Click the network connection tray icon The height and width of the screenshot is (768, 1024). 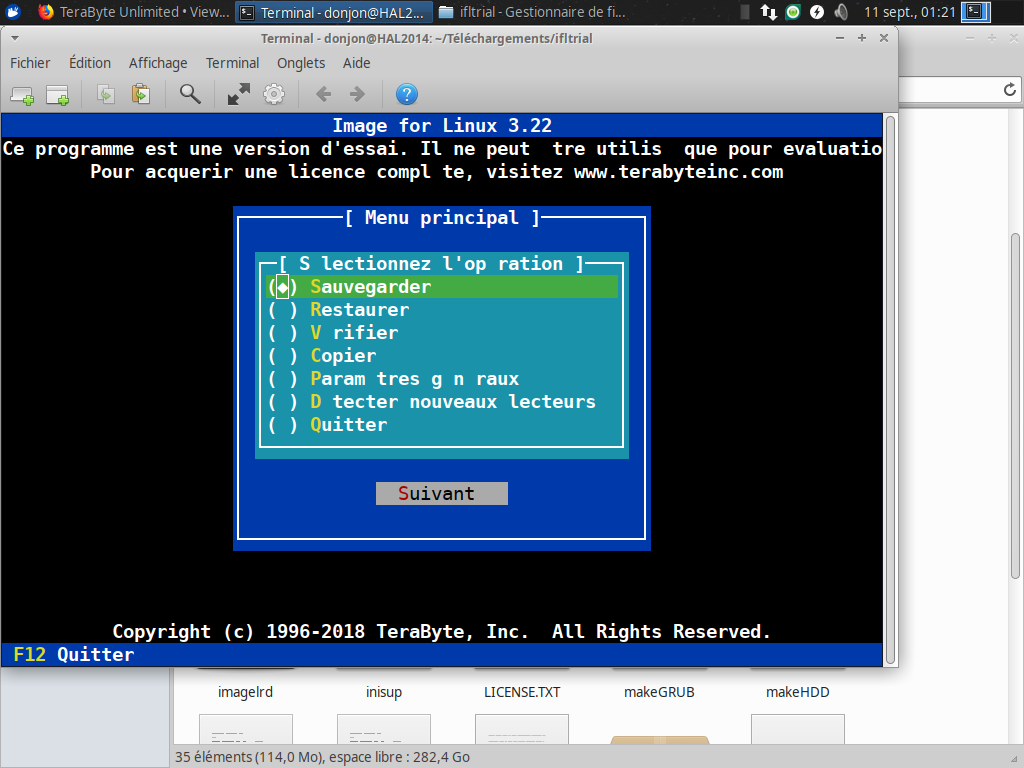tap(769, 12)
